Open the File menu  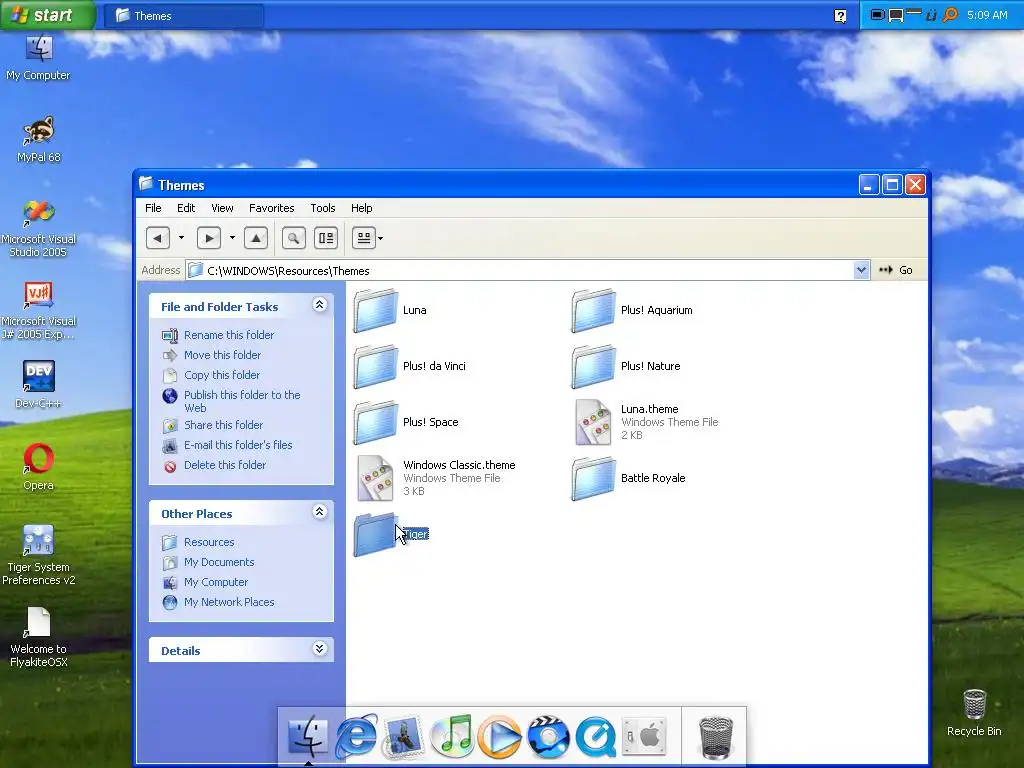(x=153, y=208)
